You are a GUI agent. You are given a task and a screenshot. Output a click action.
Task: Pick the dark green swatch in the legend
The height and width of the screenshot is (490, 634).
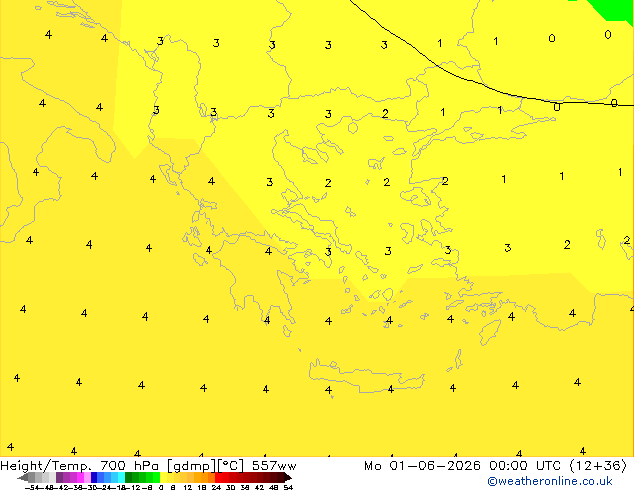pos(129,478)
